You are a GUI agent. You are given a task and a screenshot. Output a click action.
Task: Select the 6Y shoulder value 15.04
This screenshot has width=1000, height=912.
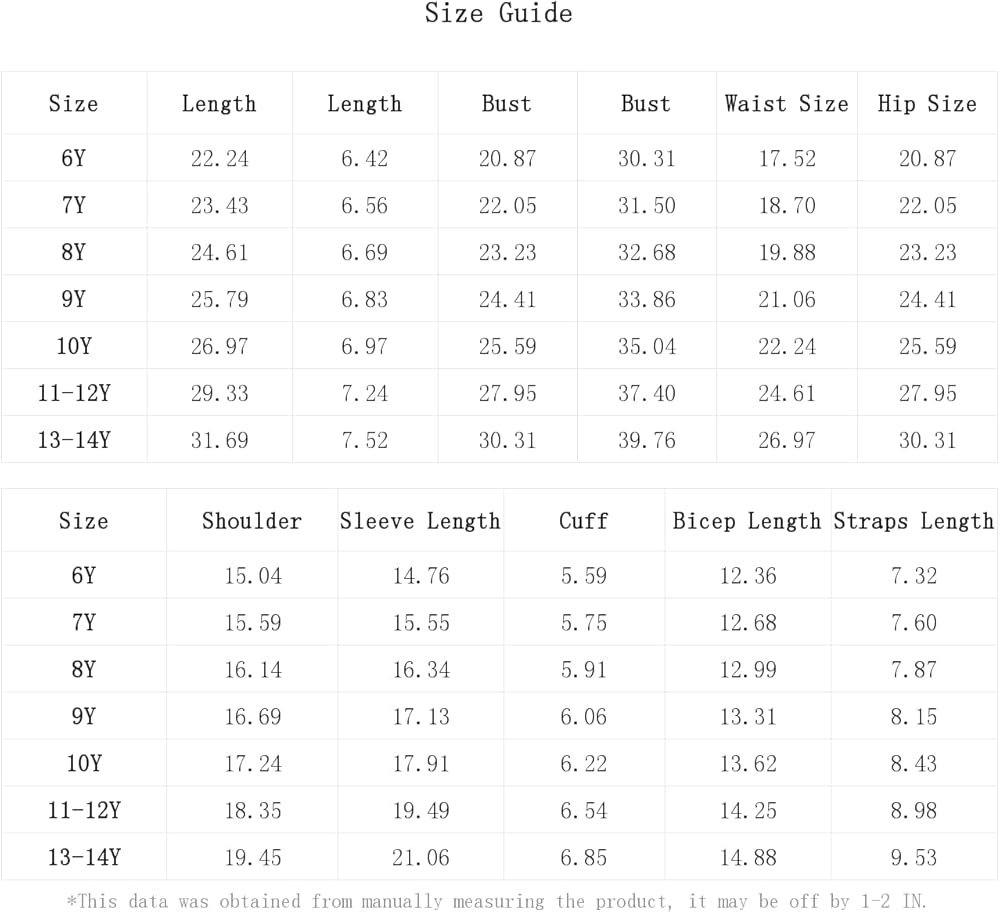[253, 576]
